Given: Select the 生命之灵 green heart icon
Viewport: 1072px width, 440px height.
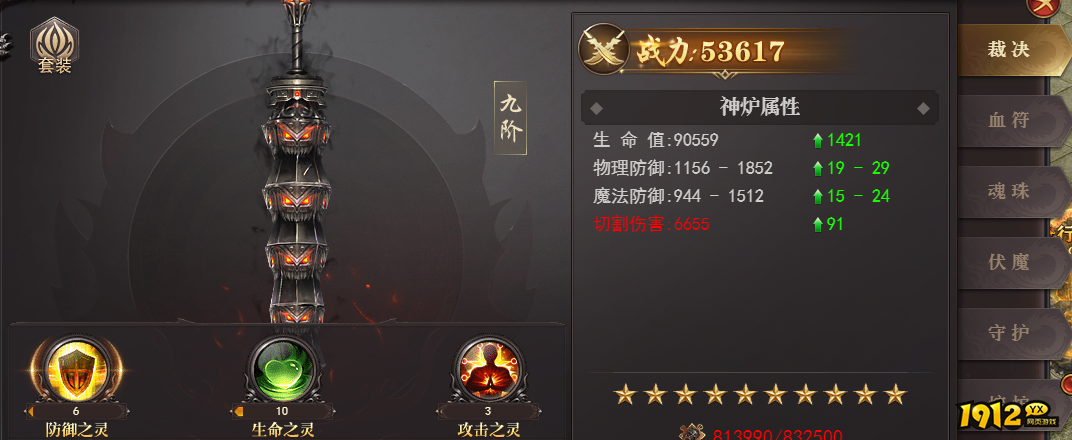Looking at the screenshot, I should (282, 370).
